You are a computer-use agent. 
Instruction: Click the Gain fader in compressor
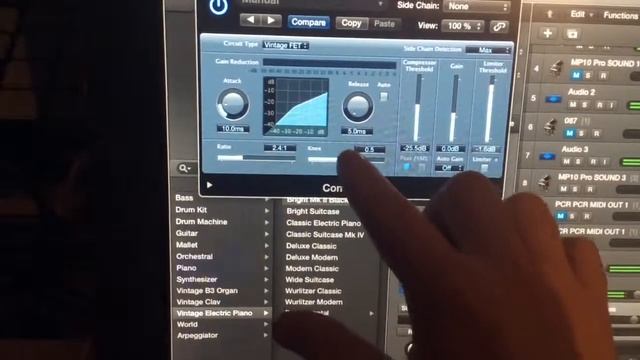(453, 108)
